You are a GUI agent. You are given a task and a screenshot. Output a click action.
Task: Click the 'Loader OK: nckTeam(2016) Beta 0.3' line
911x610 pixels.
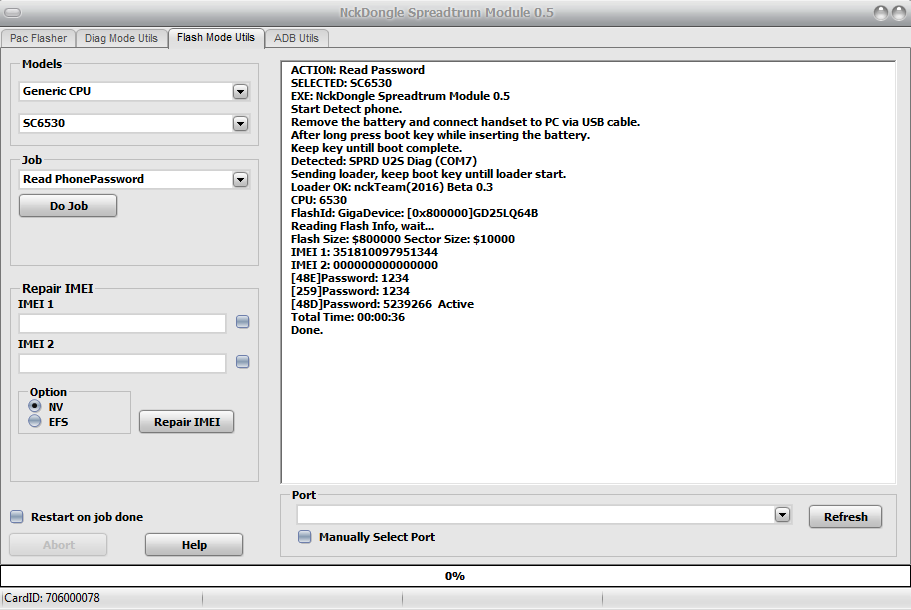pyautogui.click(x=392, y=187)
